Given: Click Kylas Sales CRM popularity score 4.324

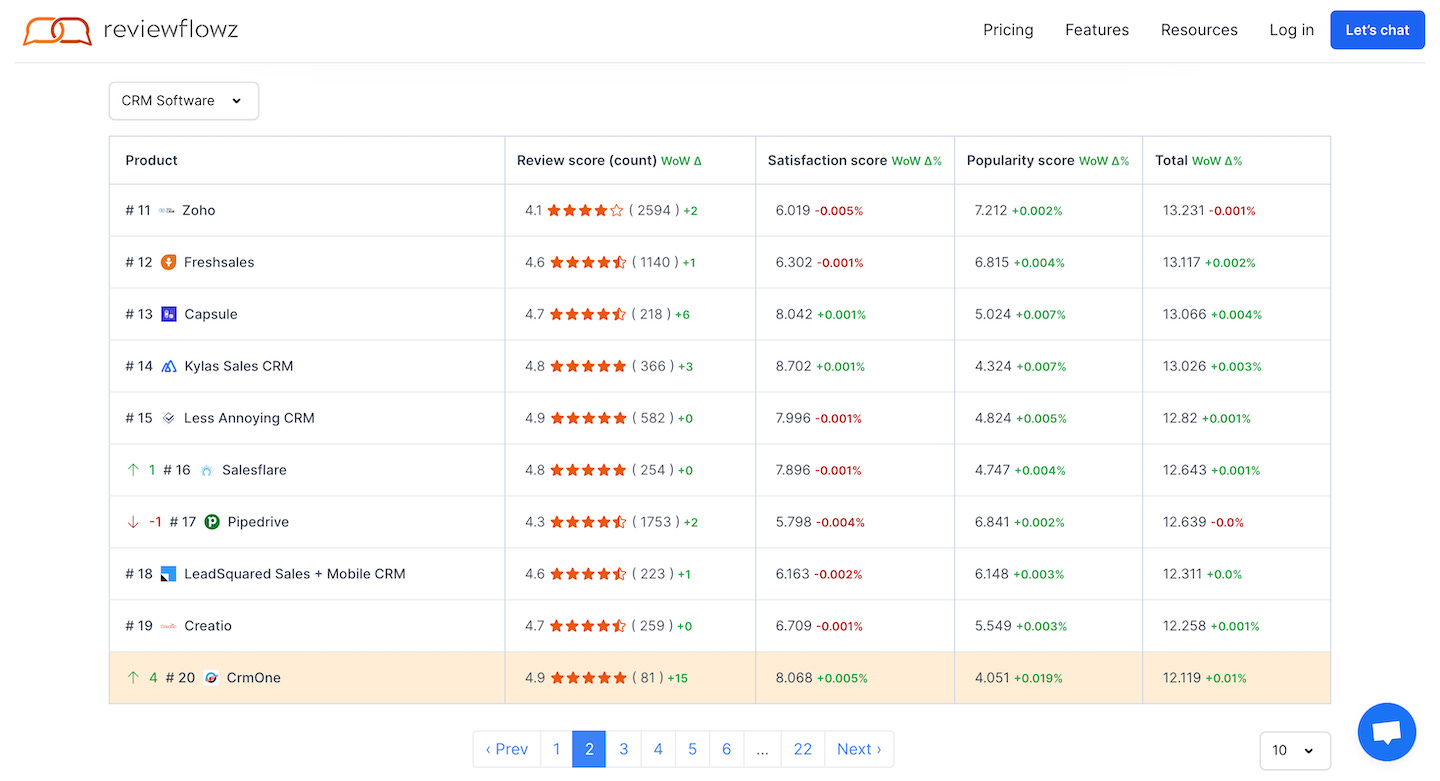Looking at the screenshot, I should tap(993, 366).
